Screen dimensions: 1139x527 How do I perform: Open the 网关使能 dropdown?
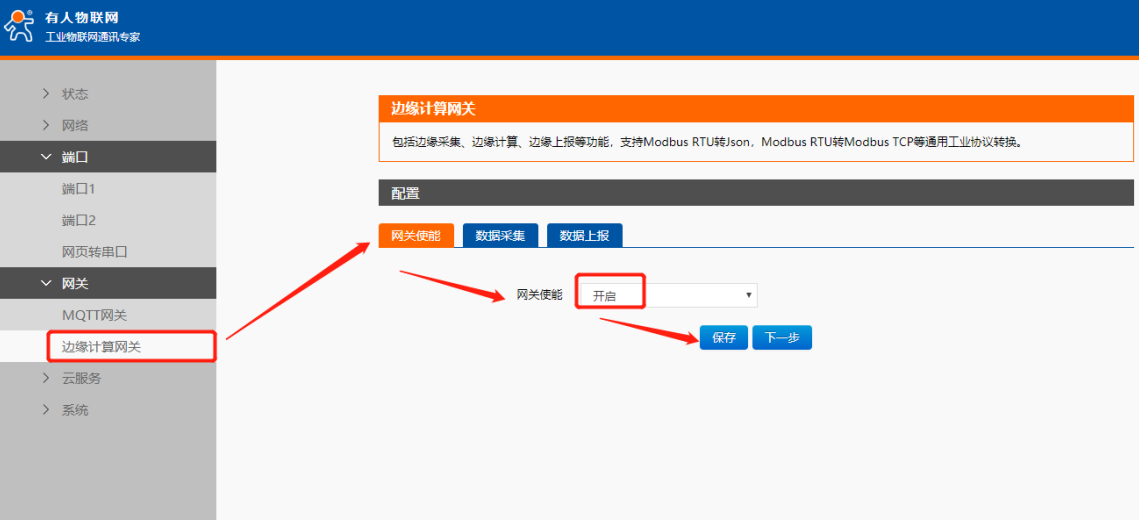point(668,295)
